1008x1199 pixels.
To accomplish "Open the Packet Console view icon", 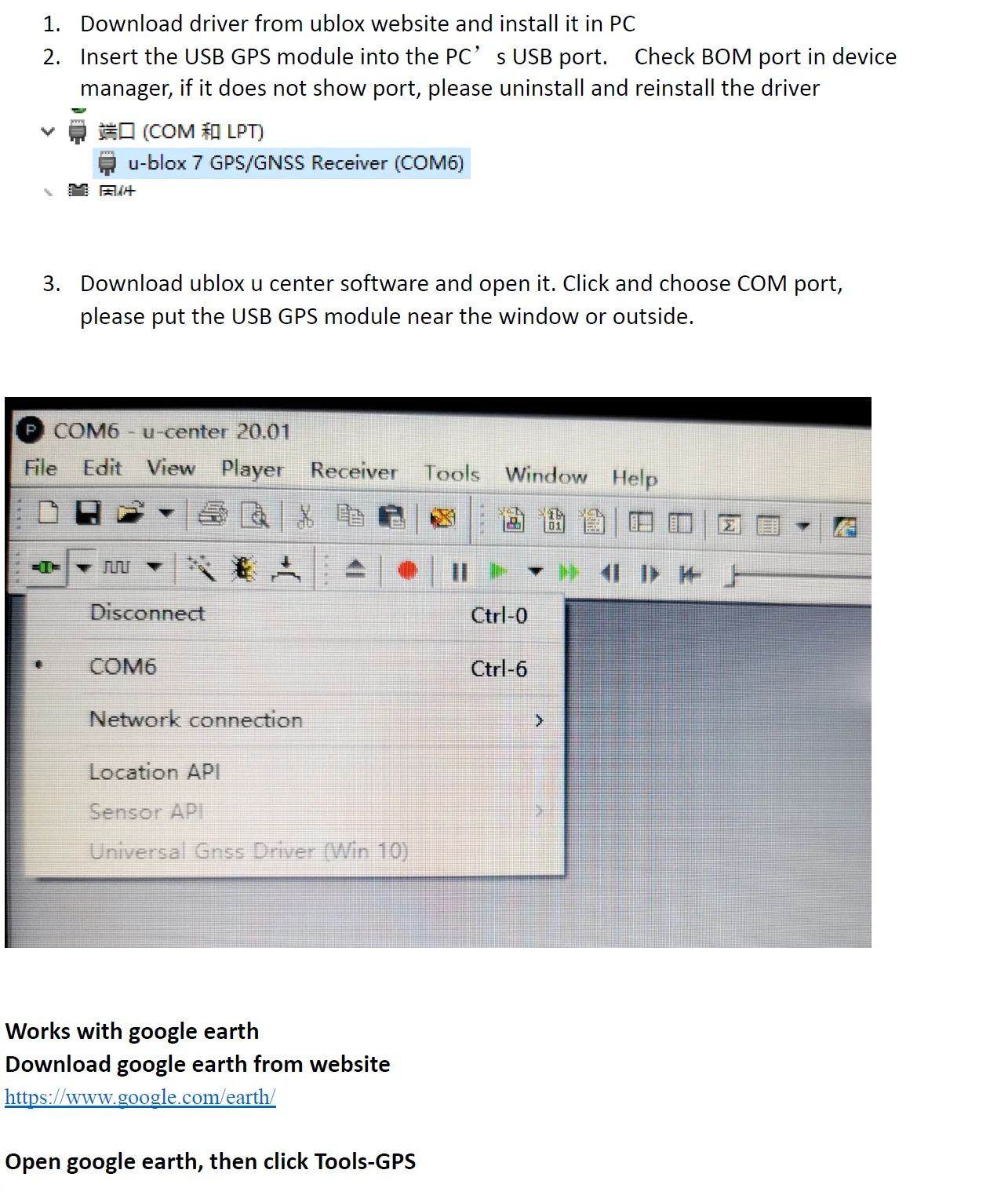I will pyautogui.click(x=512, y=519).
